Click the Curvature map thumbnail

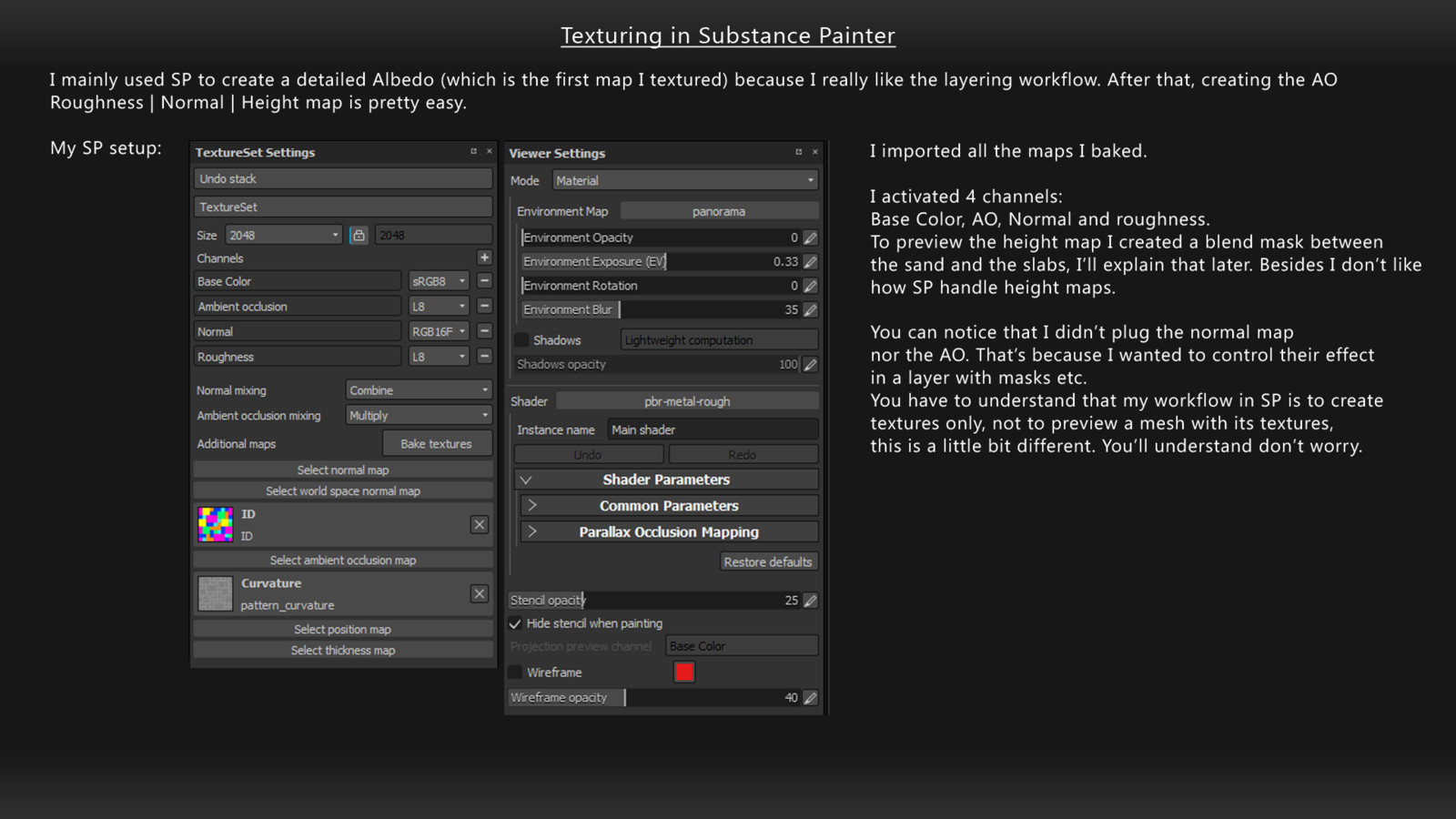point(216,594)
